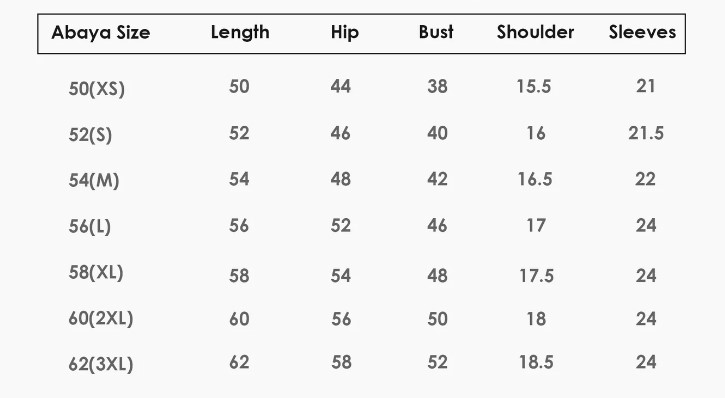Click the 21.5 sleeves value for size S

(x=646, y=133)
